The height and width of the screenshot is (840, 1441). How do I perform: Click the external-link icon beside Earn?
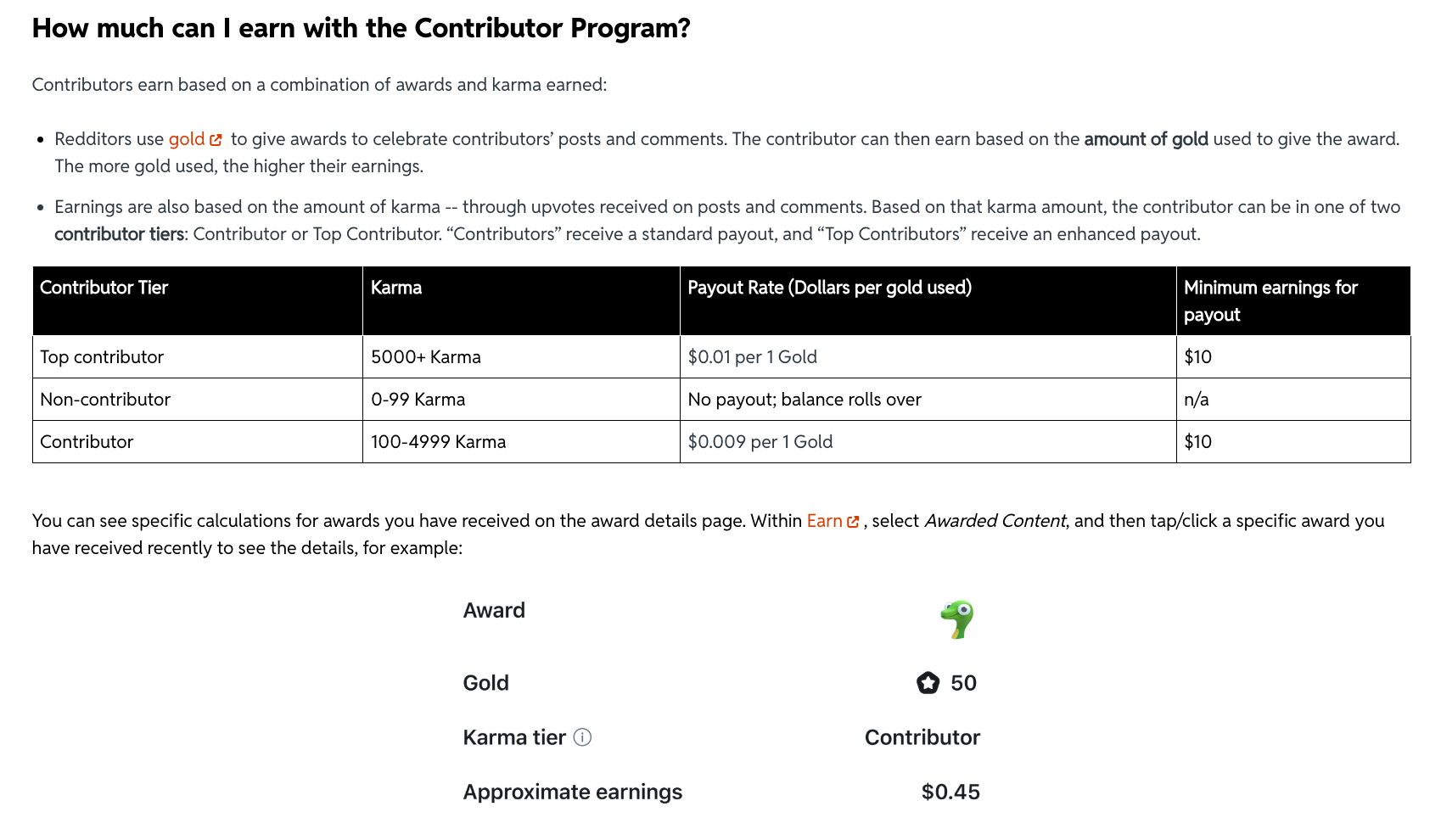[x=853, y=522]
